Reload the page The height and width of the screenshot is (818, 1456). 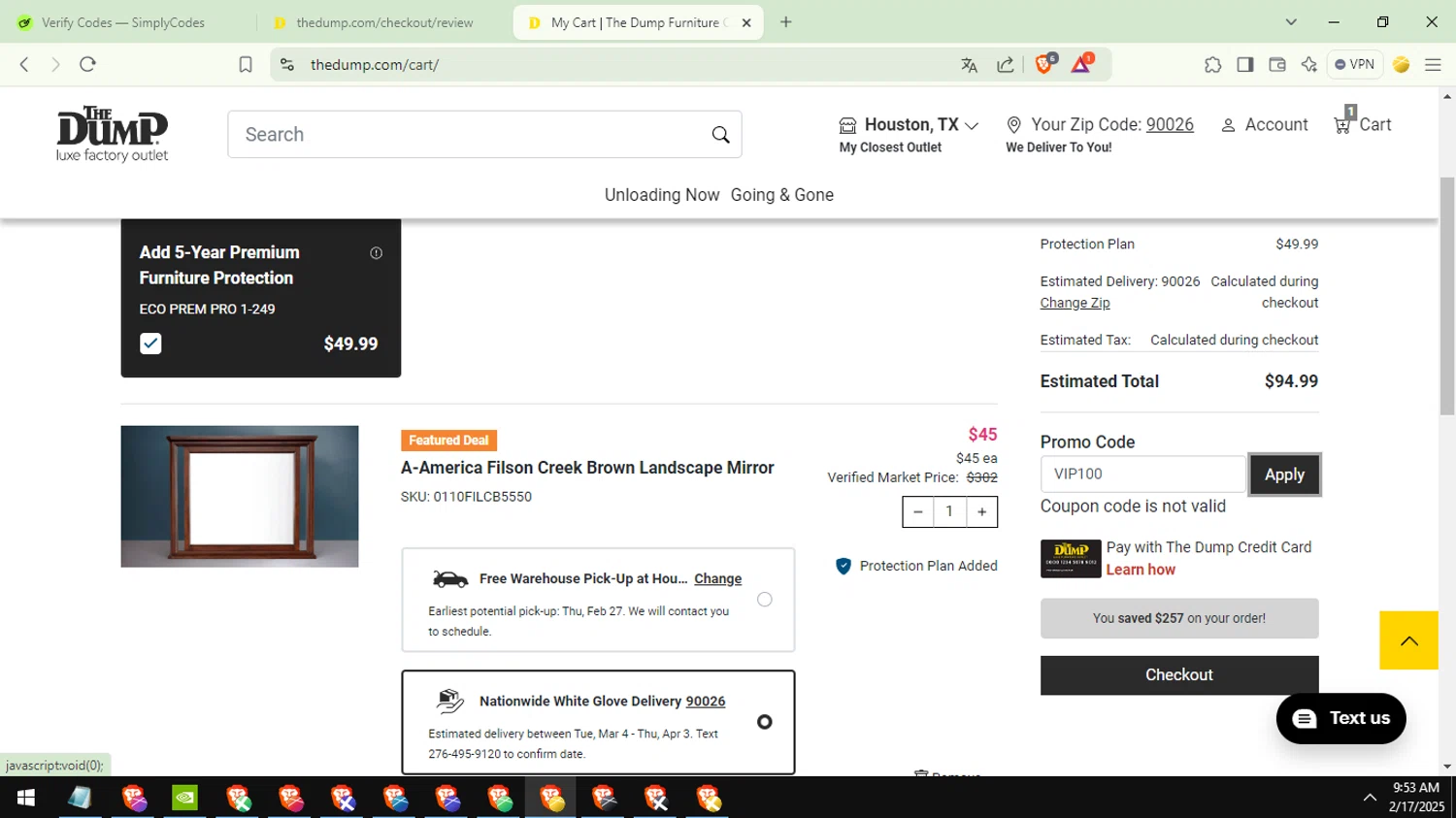tap(87, 64)
